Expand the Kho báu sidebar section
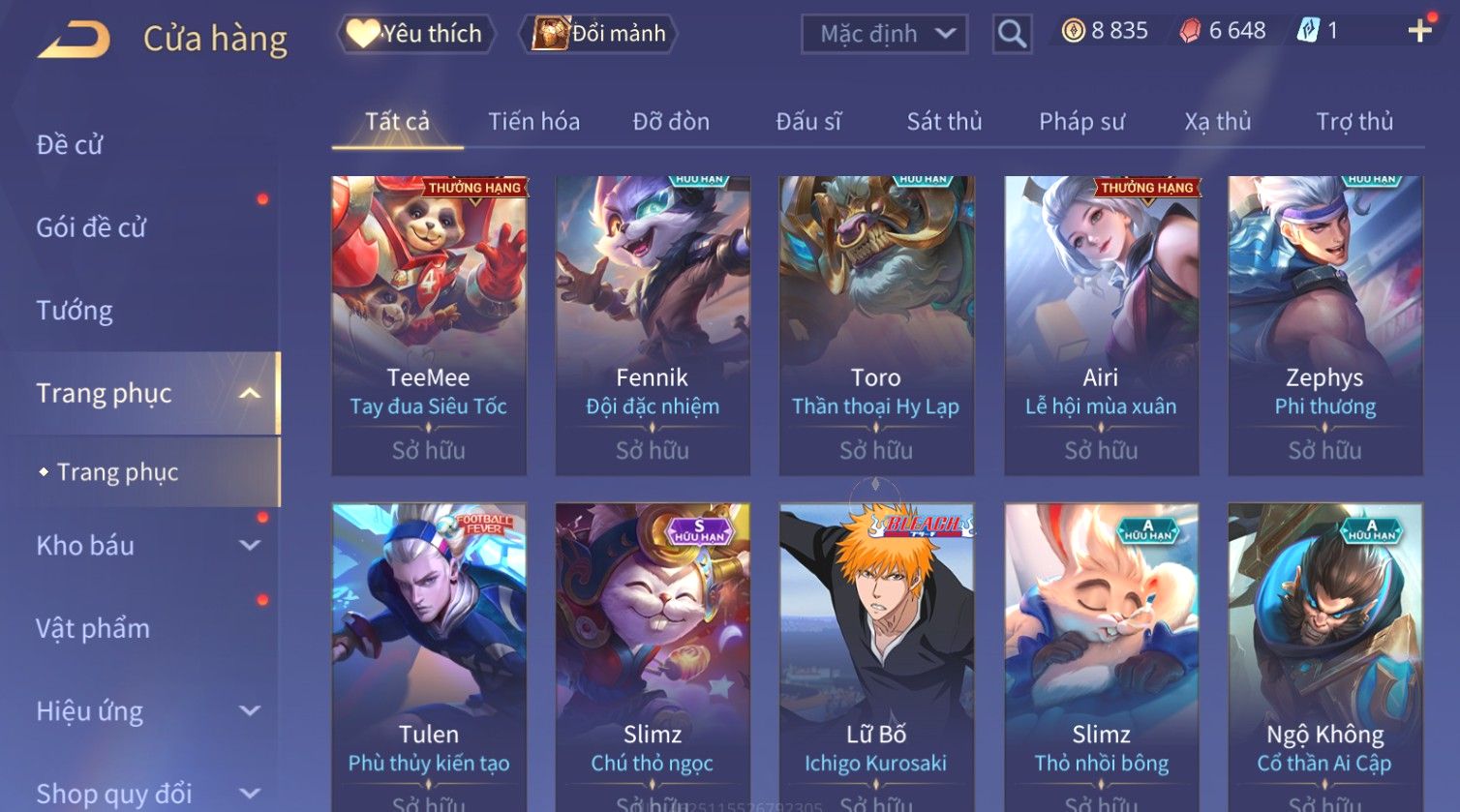1460x812 pixels. [x=250, y=546]
